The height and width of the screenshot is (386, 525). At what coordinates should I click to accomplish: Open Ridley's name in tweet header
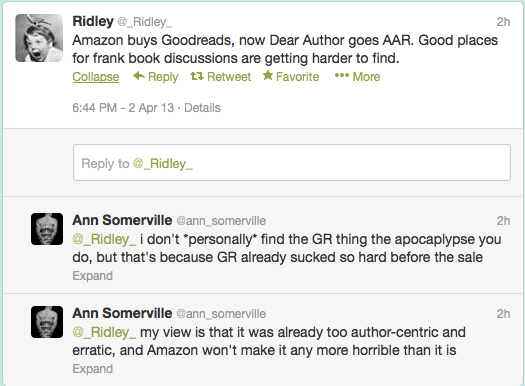coord(93,21)
